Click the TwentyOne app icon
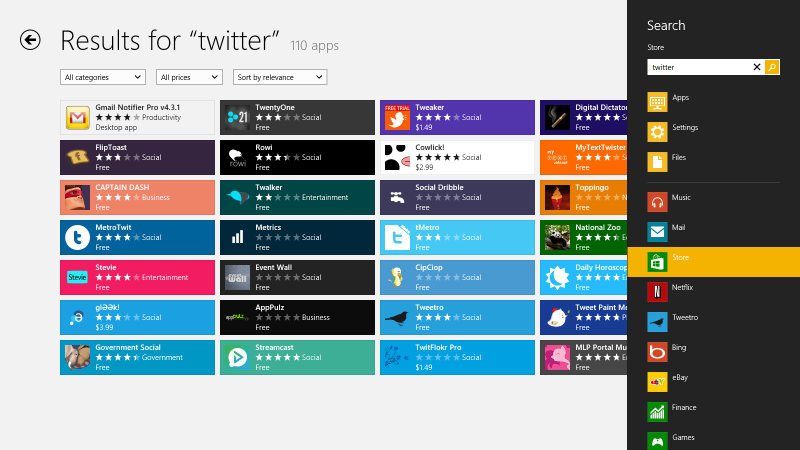Screen dimensions: 800x450 coord(237,117)
